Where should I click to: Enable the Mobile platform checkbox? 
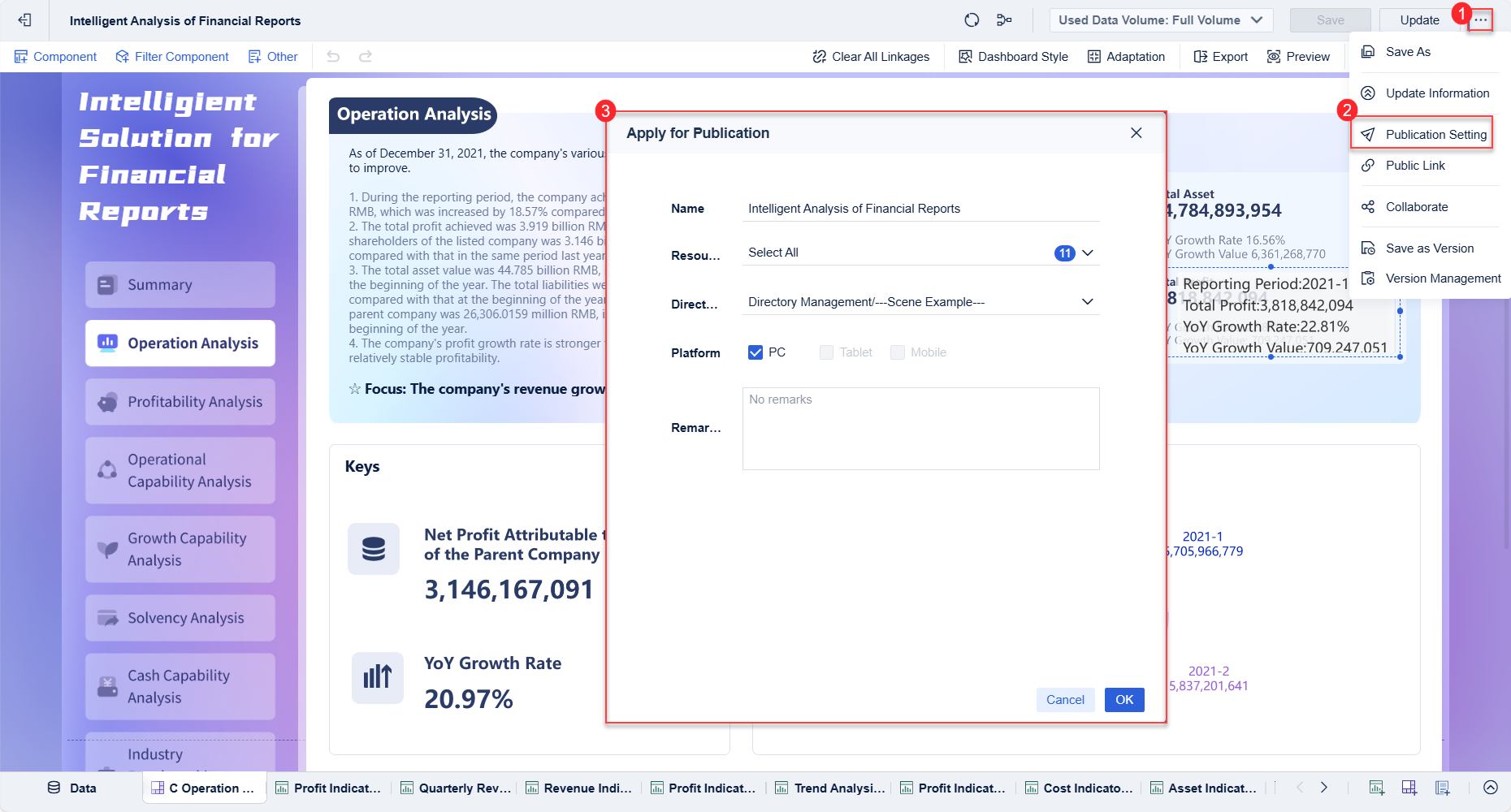(898, 352)
